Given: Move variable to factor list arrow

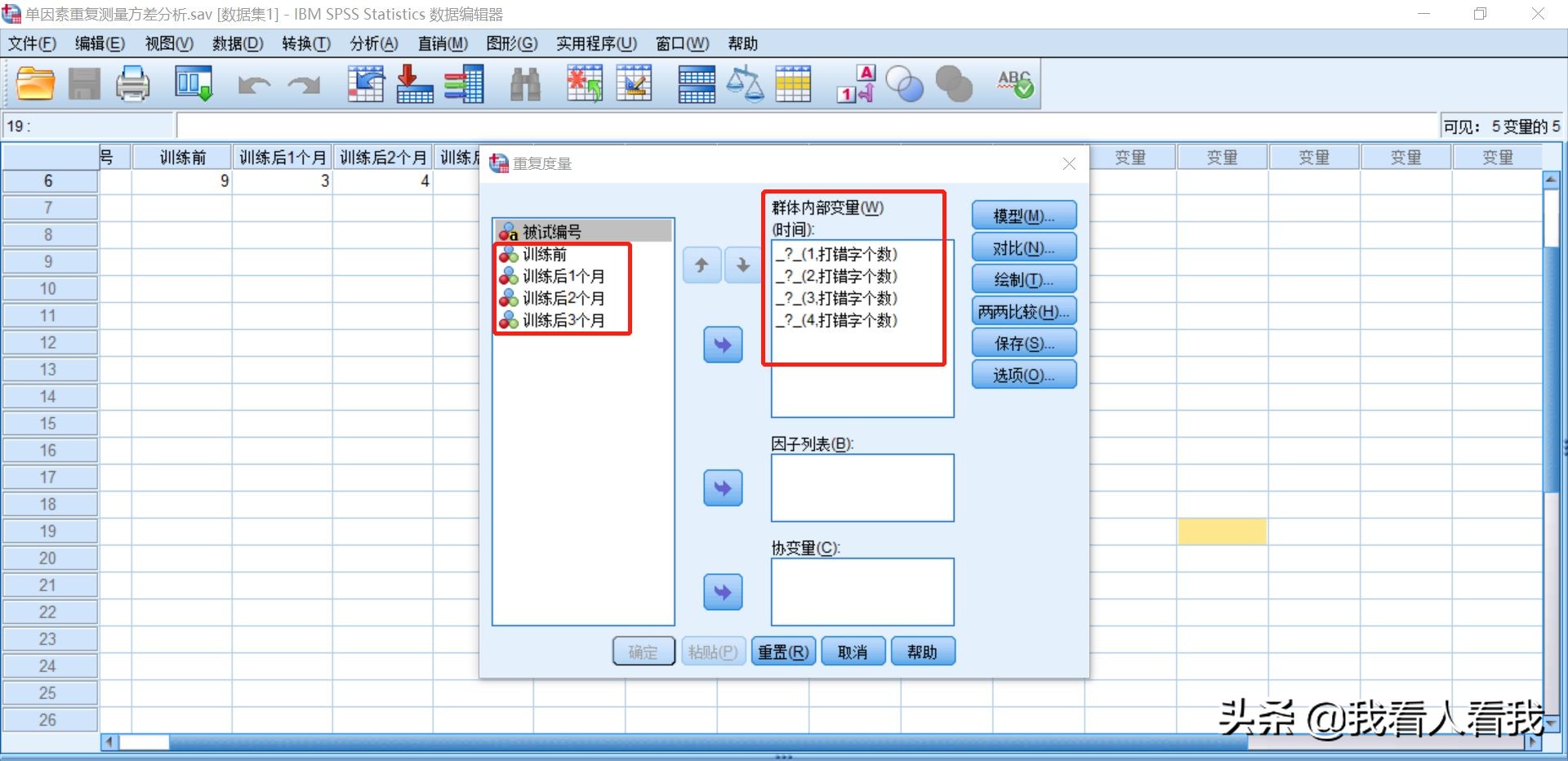Looking at the screenshot, I should (723, 488).
